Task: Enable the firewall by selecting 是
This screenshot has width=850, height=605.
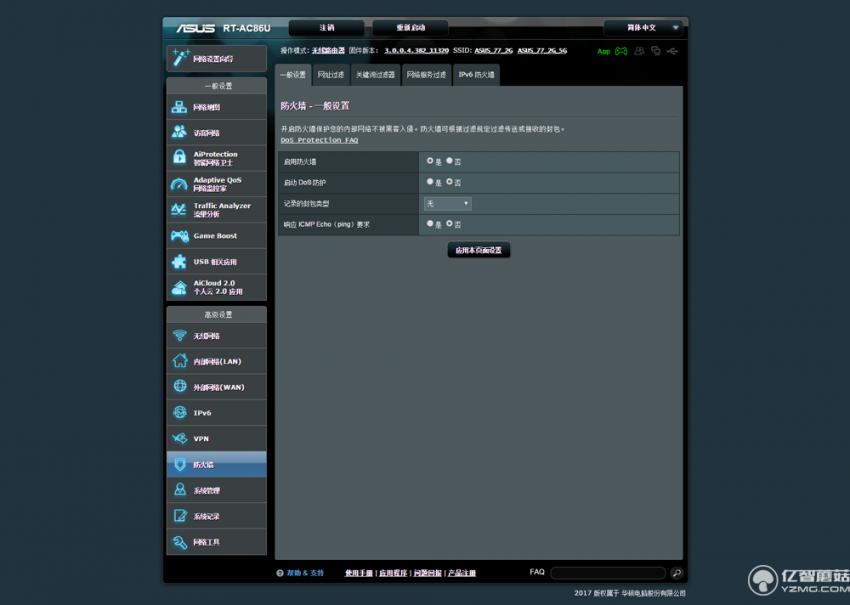Action: 429,161
